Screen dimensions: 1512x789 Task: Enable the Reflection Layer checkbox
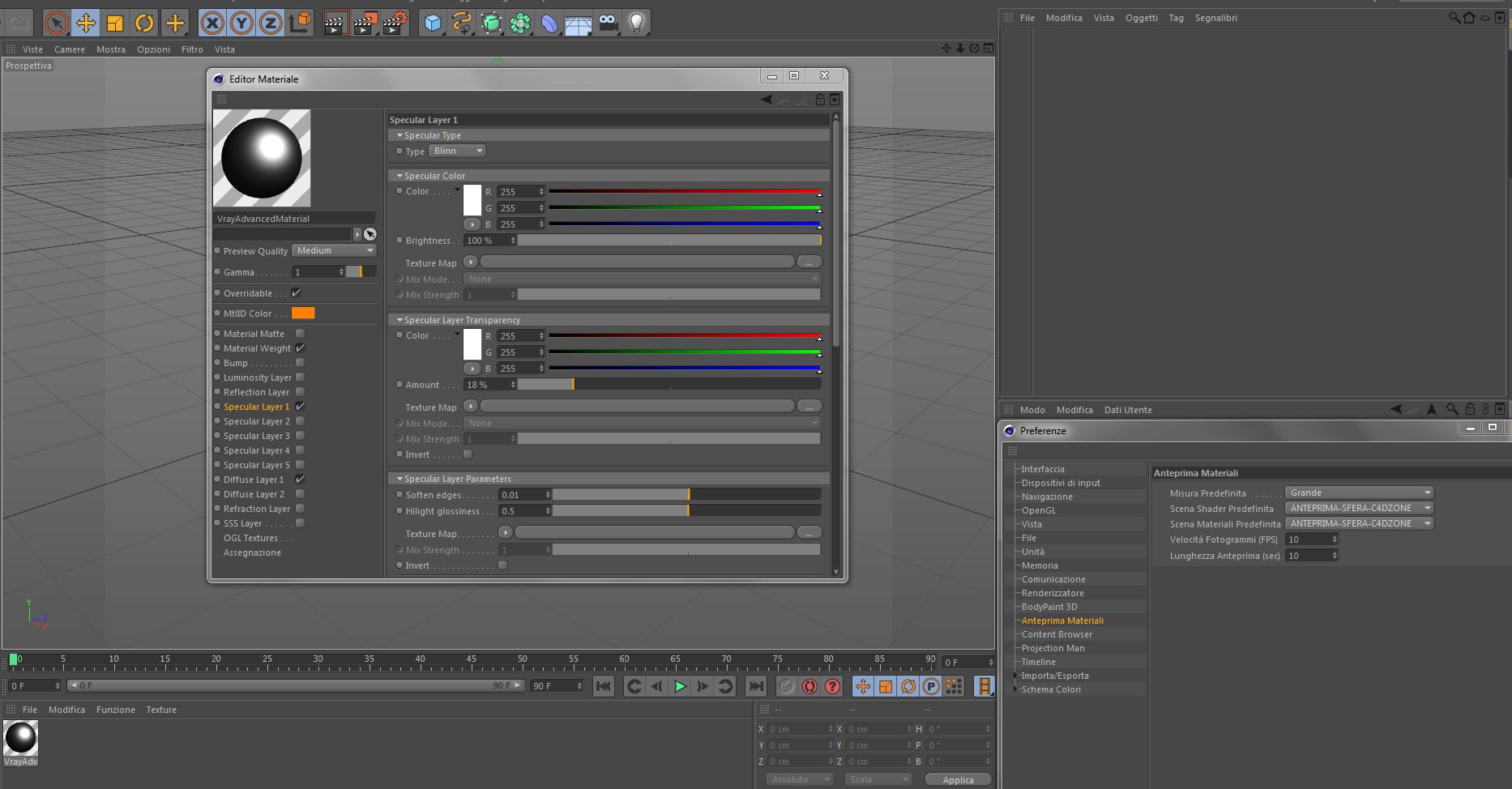click(x=300, y=392)
